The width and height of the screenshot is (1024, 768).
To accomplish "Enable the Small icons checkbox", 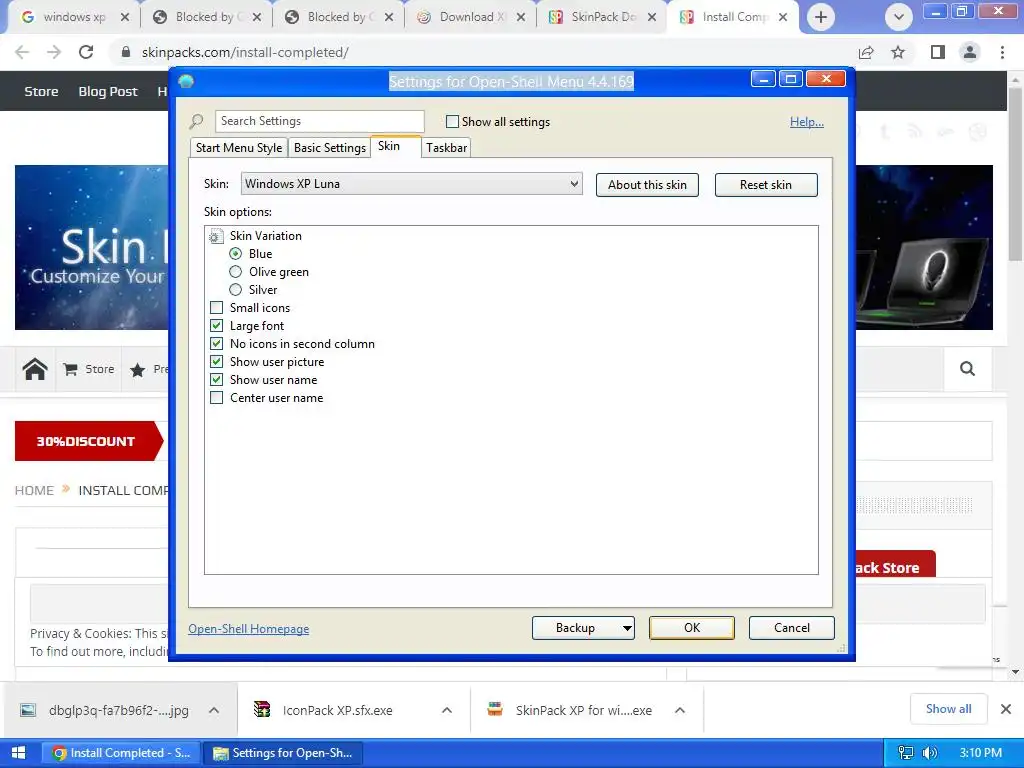I will pos(216,308).
